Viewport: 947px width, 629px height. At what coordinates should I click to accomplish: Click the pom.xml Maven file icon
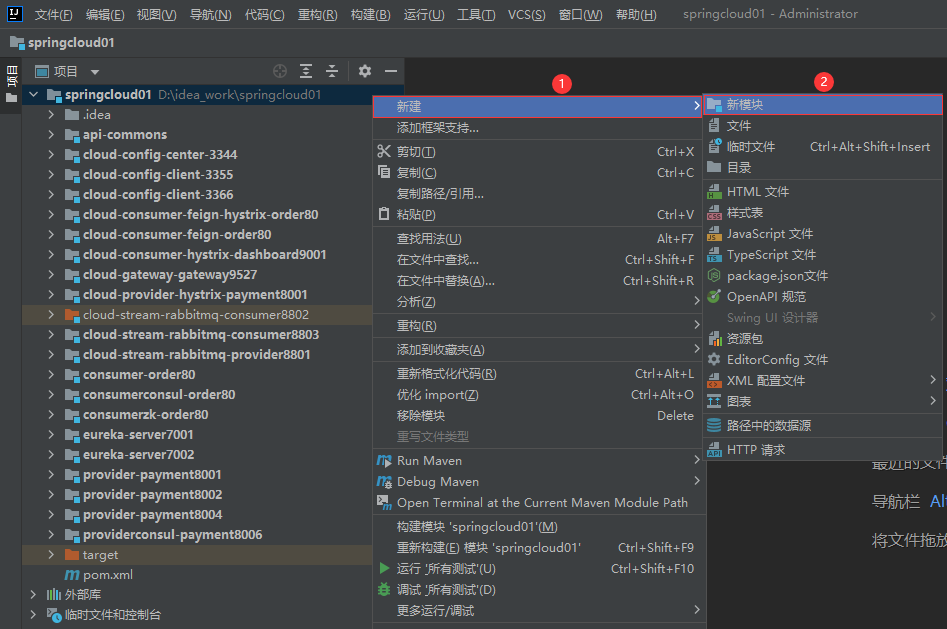click(72, 575)
